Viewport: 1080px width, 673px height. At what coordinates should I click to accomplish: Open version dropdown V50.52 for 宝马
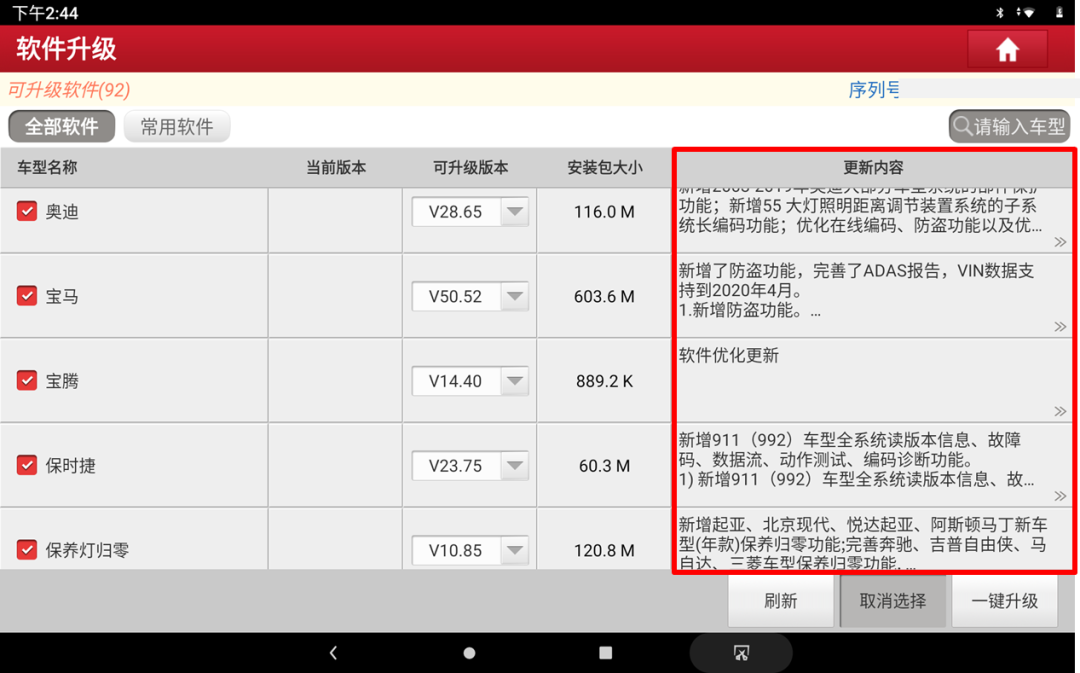[x=470, y=296]
